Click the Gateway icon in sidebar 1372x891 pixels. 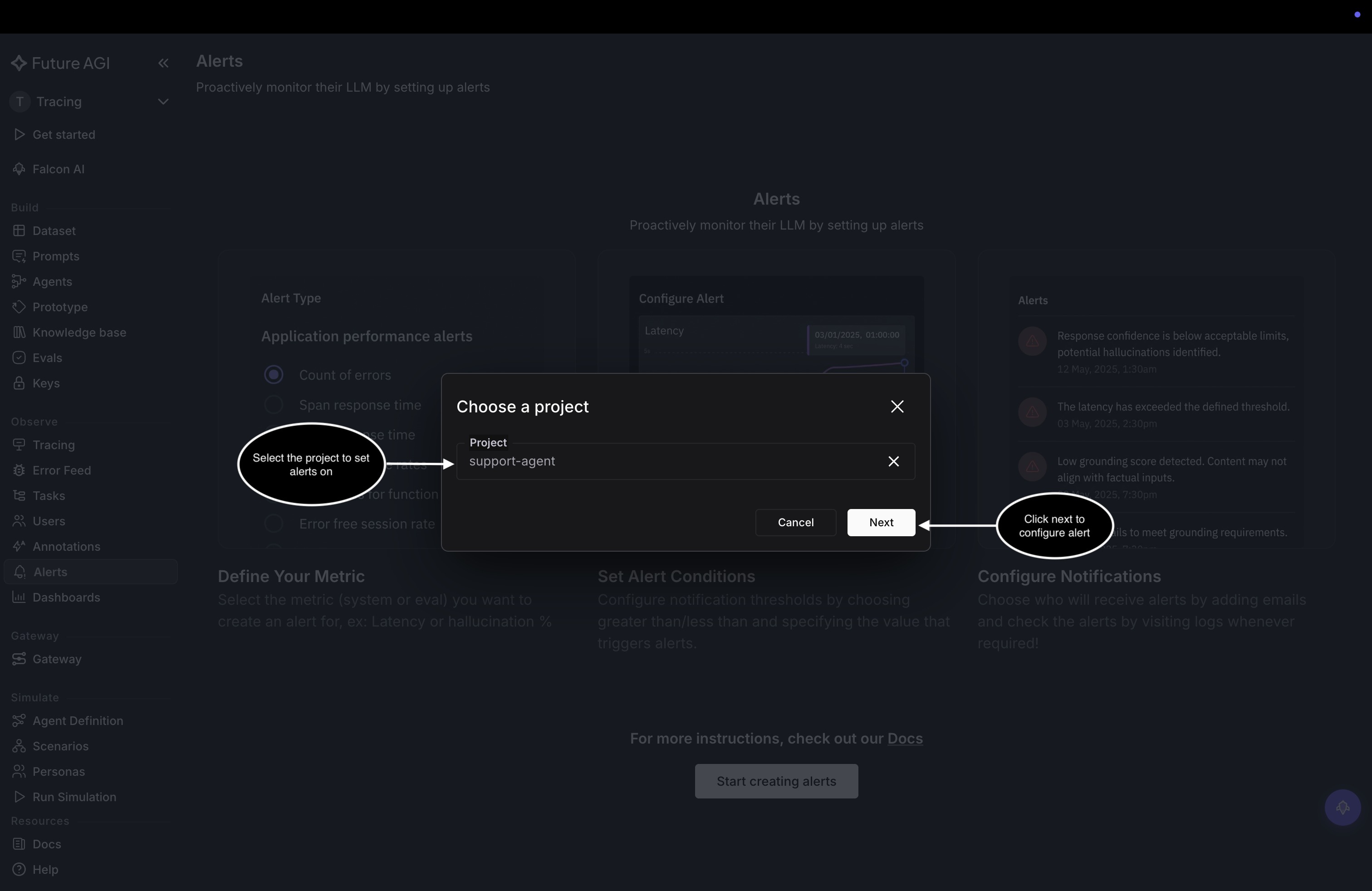[19, 659]
